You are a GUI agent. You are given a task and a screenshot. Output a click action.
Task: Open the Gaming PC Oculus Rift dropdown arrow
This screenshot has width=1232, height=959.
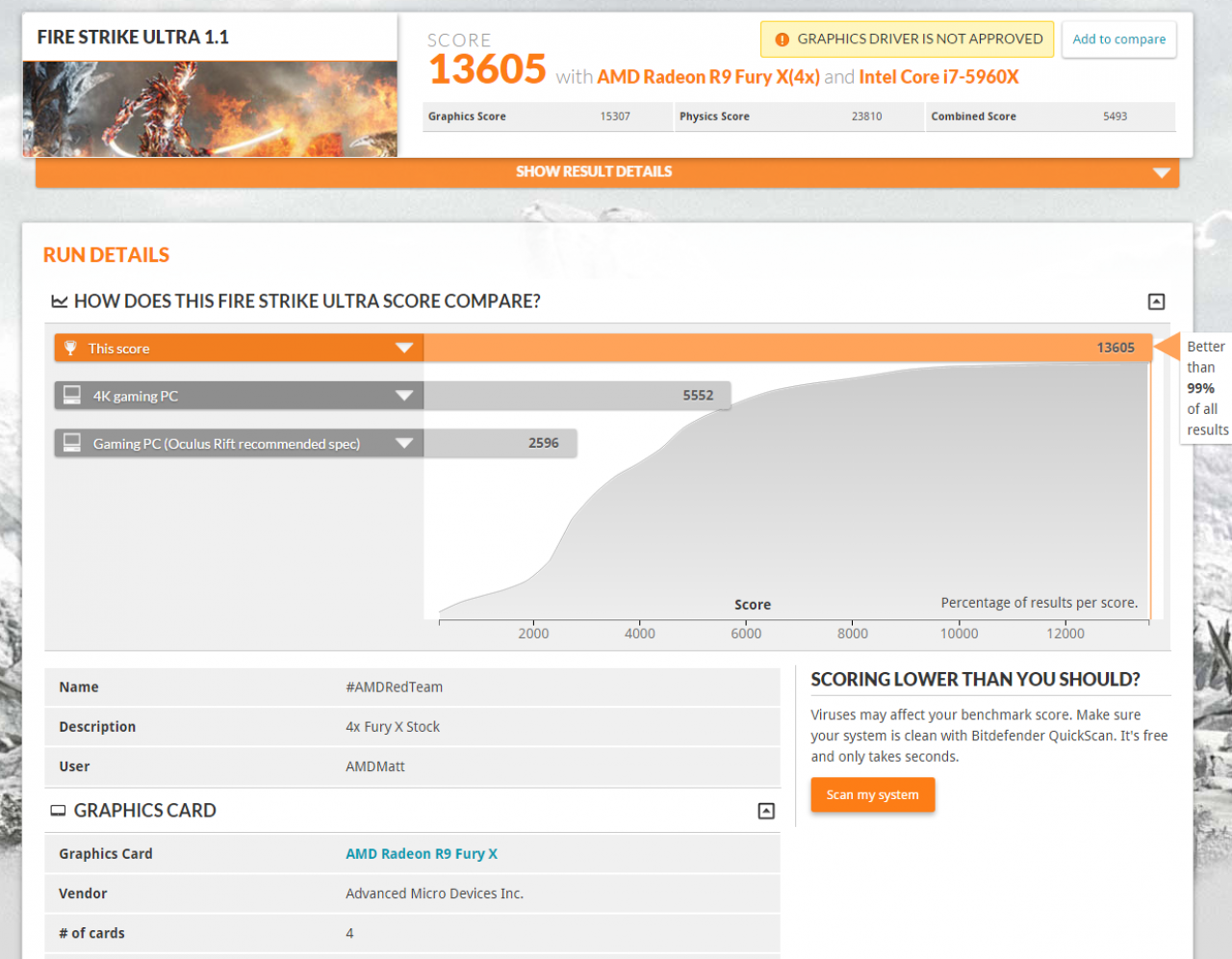tap(404, 443)
